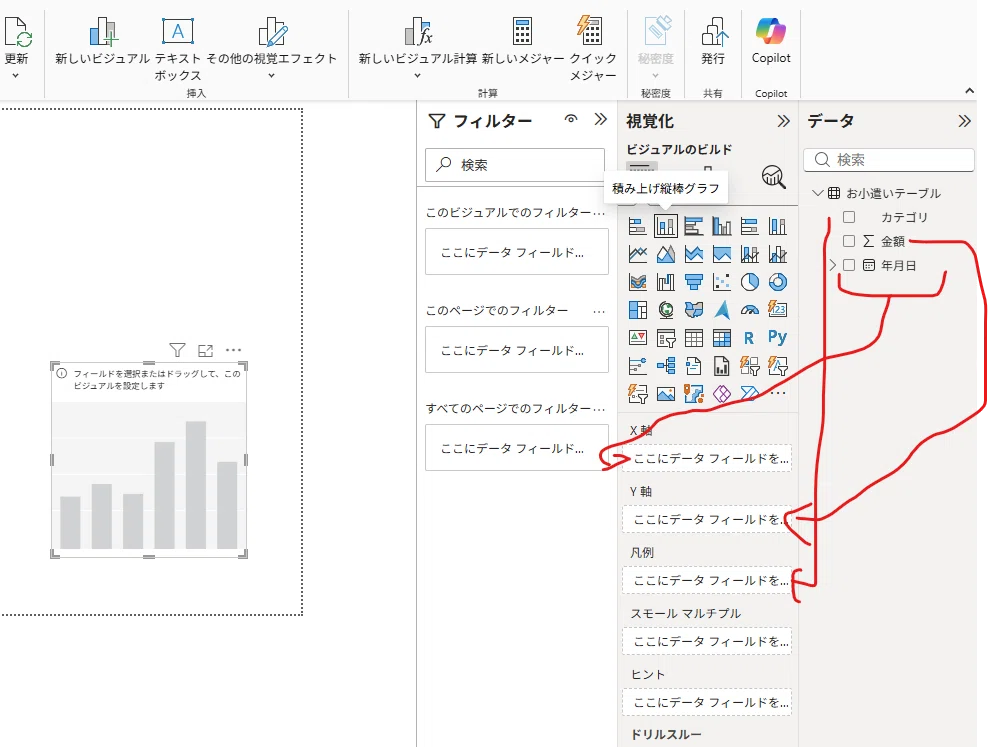
Task: Check the 年月日 field checkbox
Action: [849, 265]
